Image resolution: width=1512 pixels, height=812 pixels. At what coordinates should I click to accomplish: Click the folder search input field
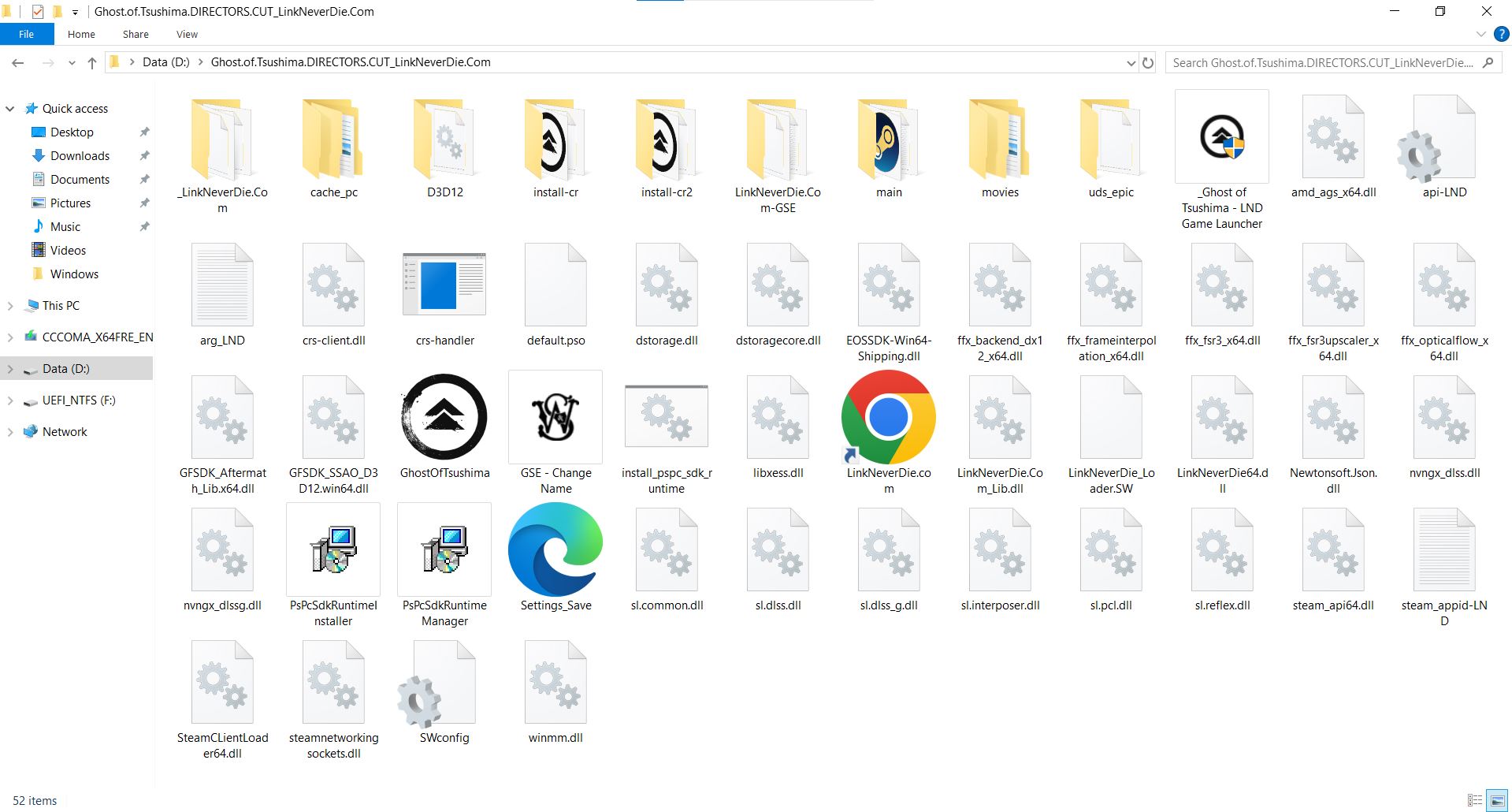[x=1322, y=63]
